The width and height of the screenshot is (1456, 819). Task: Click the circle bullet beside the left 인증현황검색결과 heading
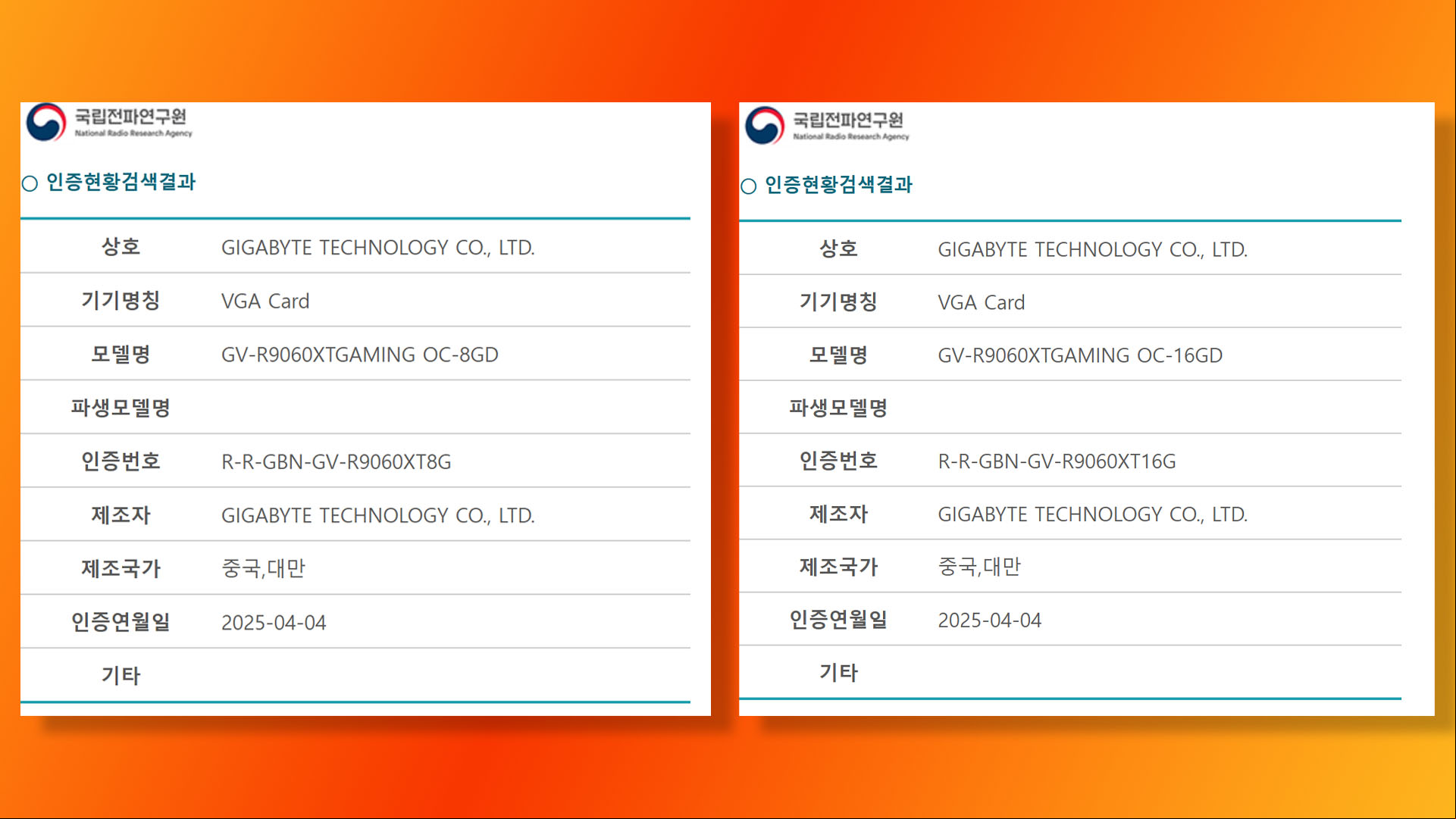30,183
